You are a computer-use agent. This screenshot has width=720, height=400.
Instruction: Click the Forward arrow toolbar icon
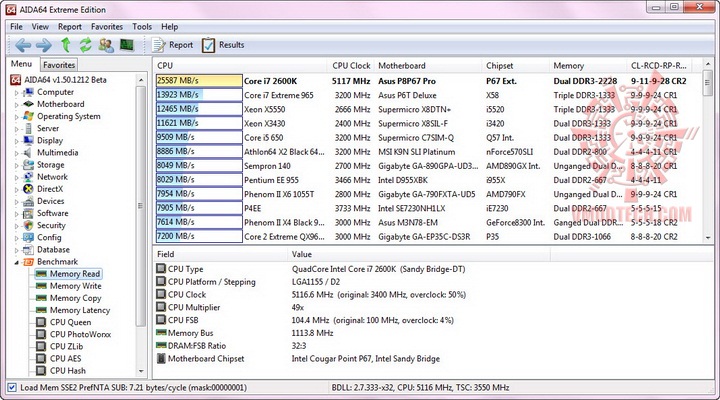click(x=44, y=45)
